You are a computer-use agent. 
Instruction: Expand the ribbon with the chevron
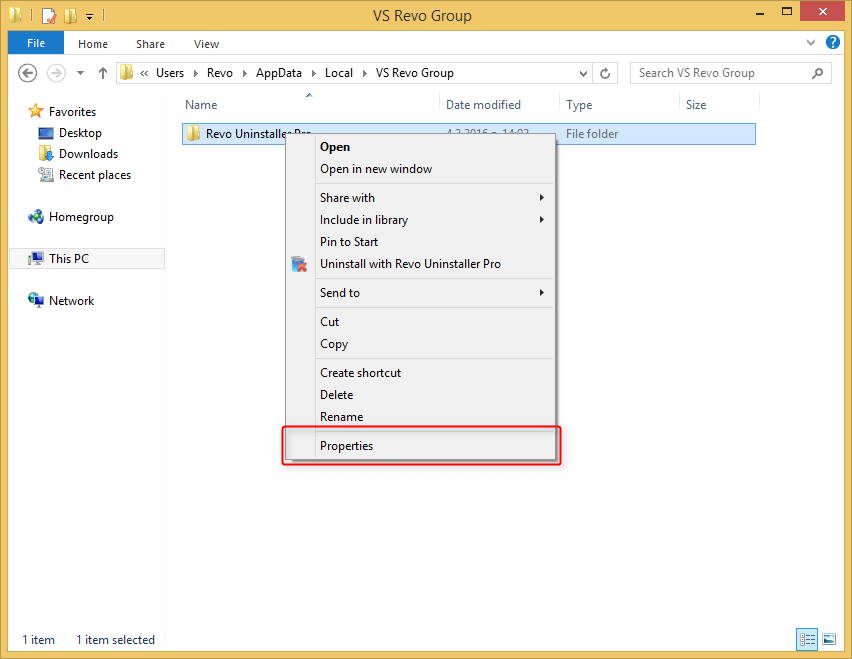pos(811,42)
